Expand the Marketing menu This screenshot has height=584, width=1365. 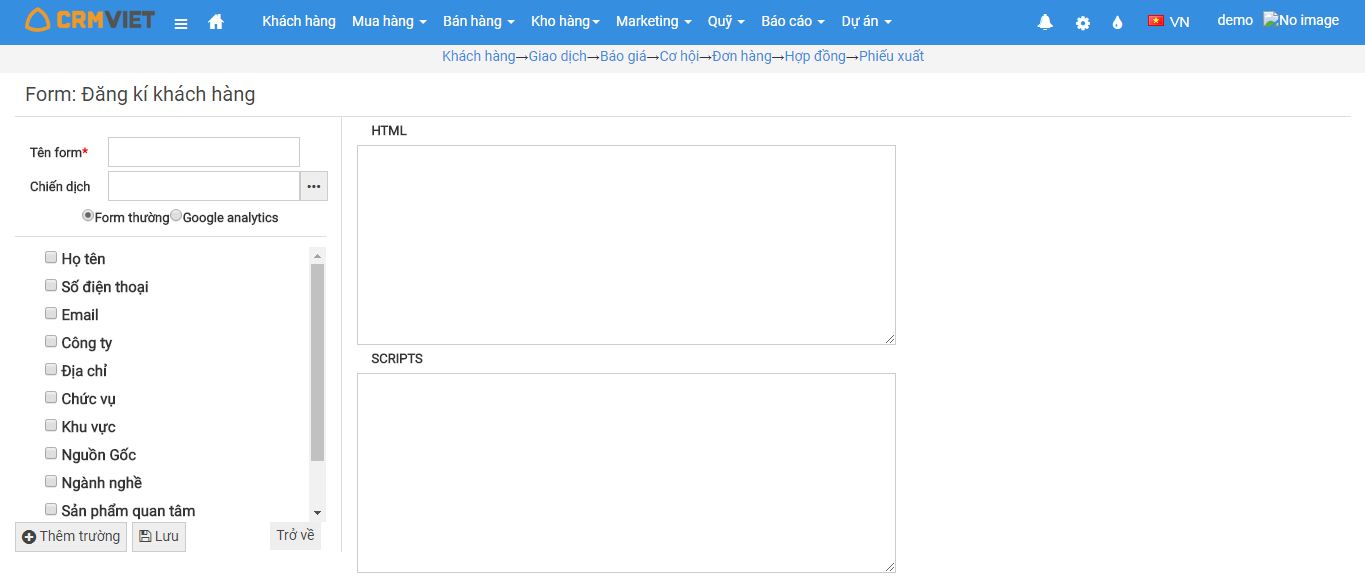click(653, 21)
